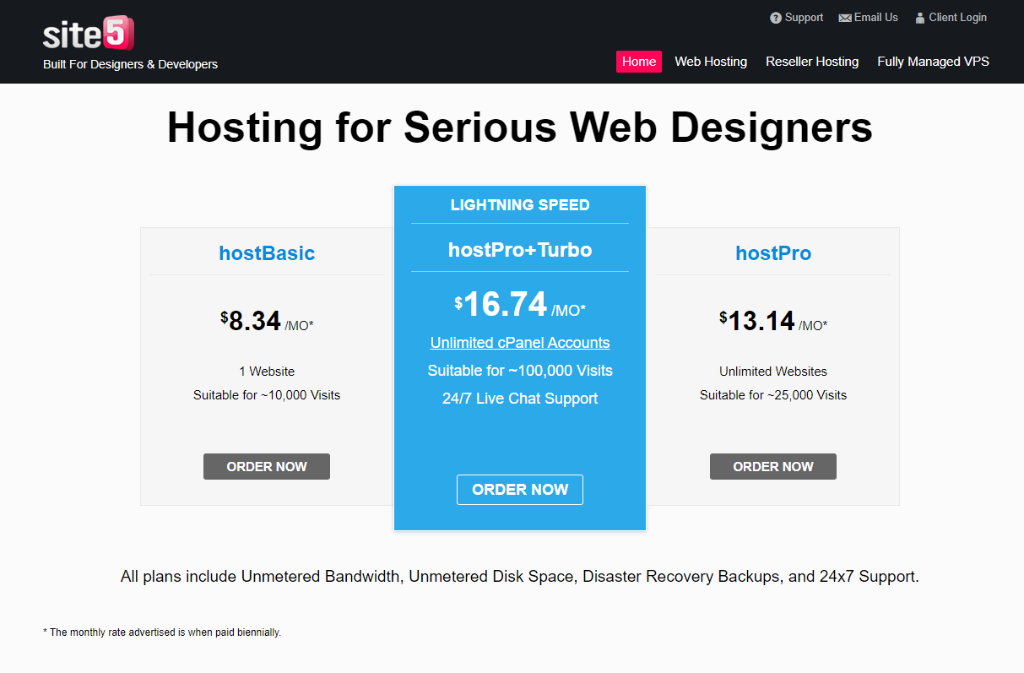Click the biennial monthly rate footnote
This screenshot has width=1024, height=673.
click(162, 632)
